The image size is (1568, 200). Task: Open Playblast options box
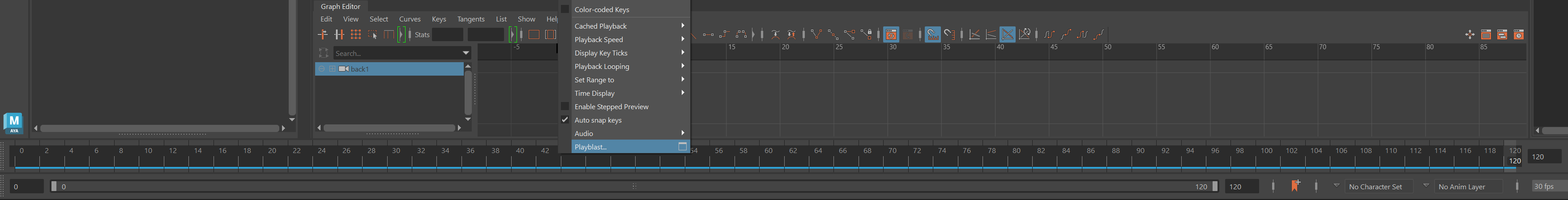682,146
